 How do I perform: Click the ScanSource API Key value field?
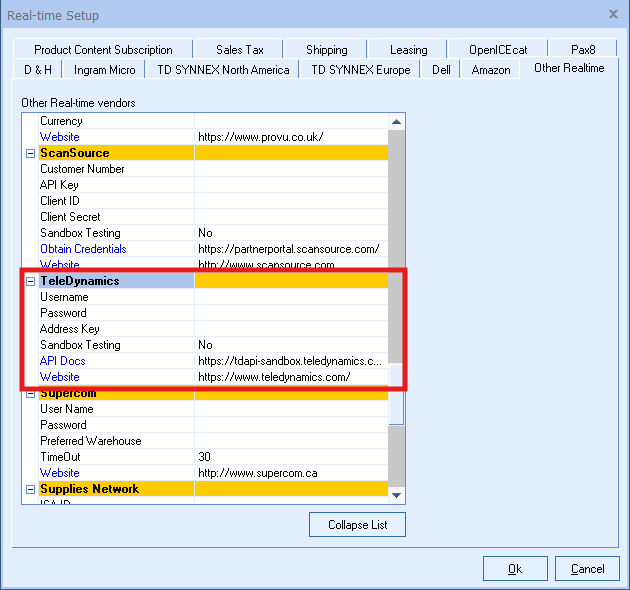click(x=290, y=185)
